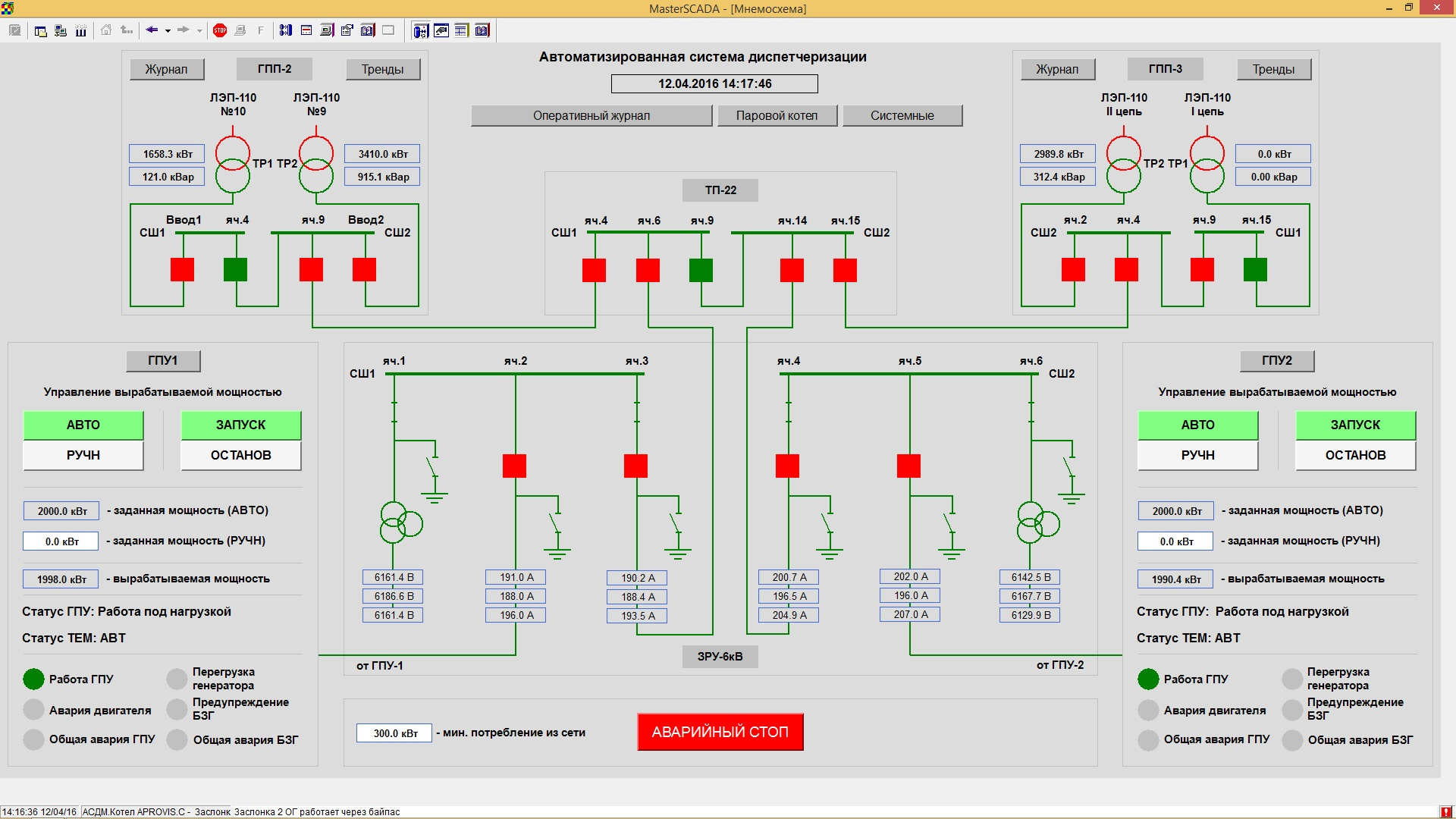Click the red breaker under яч.2 in ЗРУ-6кВ
Screen dimensions: 1456x819
click(x=515, y=466)
